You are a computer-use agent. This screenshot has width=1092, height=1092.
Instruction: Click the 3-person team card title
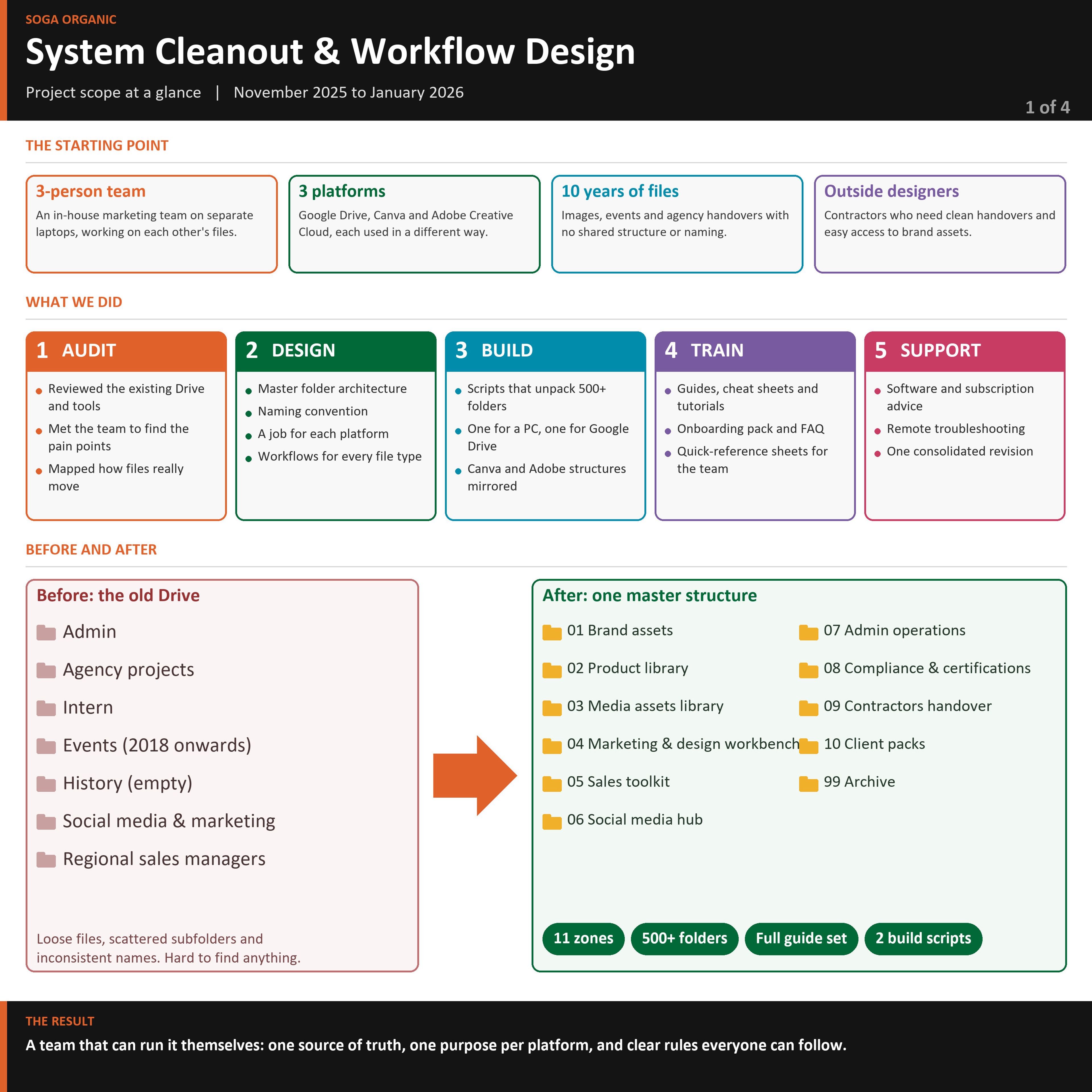coord(90,191)
